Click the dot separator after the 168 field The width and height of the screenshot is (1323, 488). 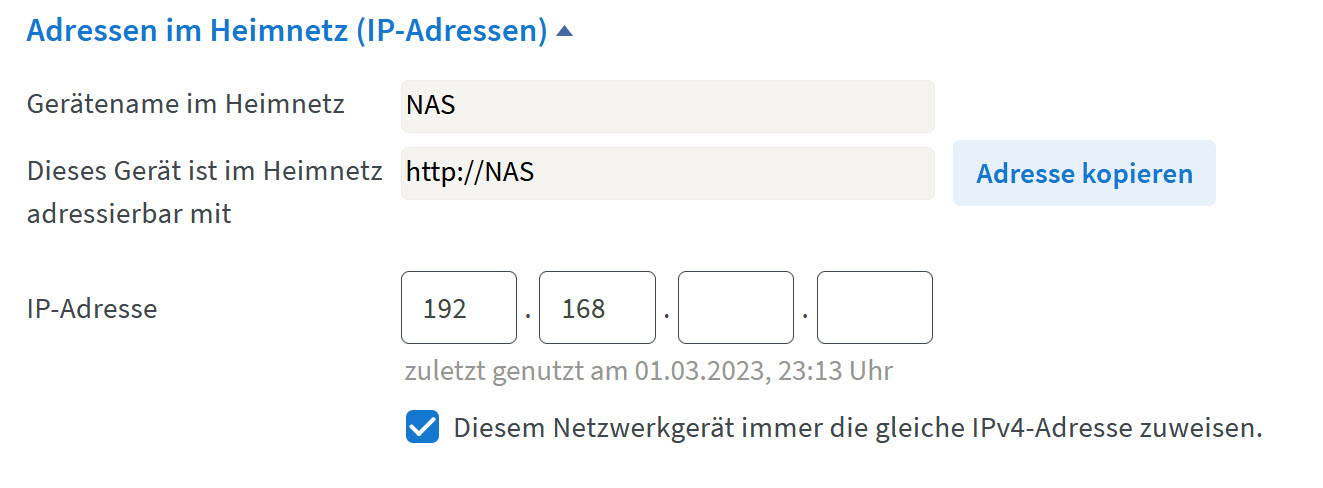[666, 316]
